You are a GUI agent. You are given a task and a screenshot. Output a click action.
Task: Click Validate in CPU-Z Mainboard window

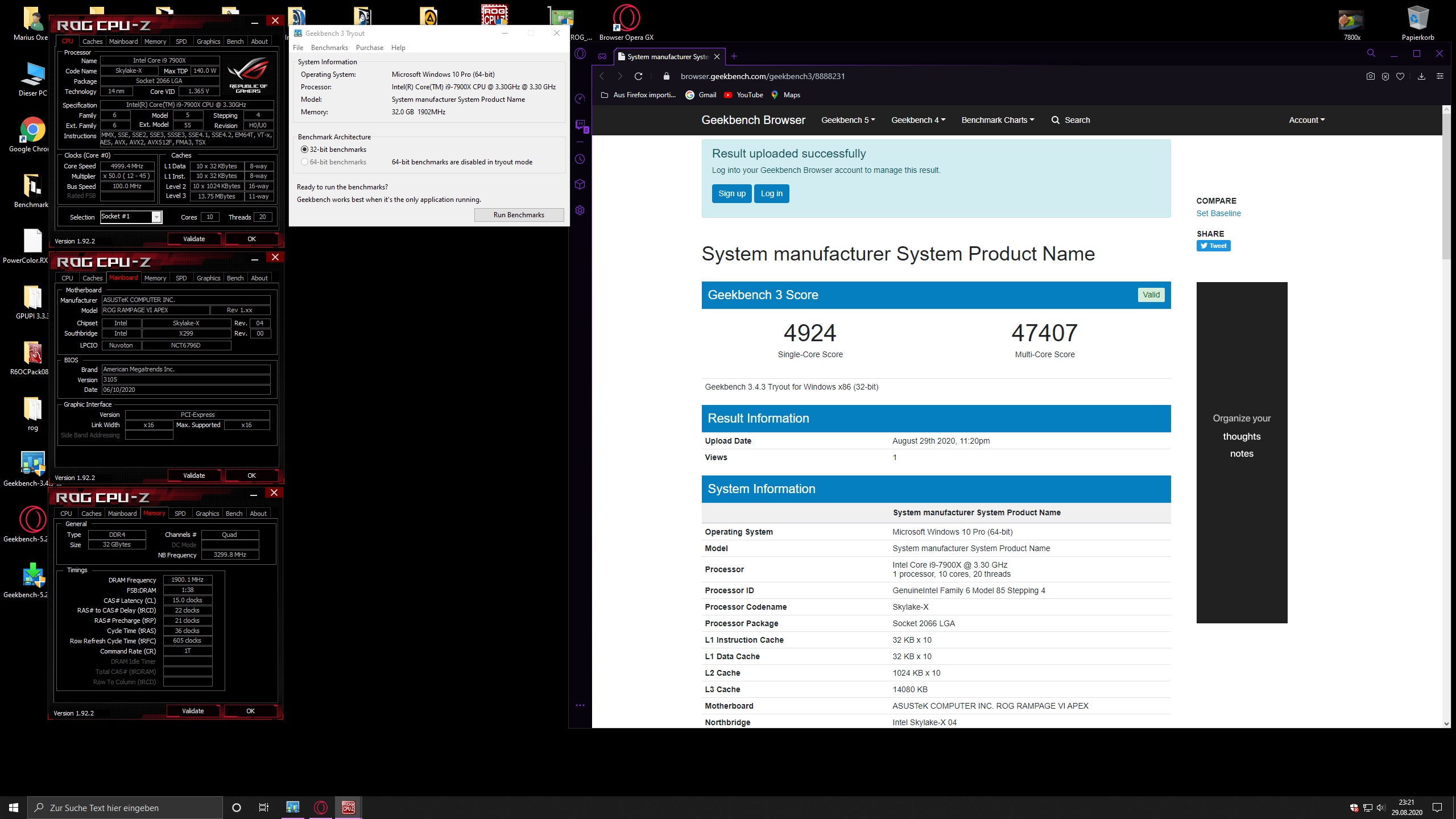point(194,475)
